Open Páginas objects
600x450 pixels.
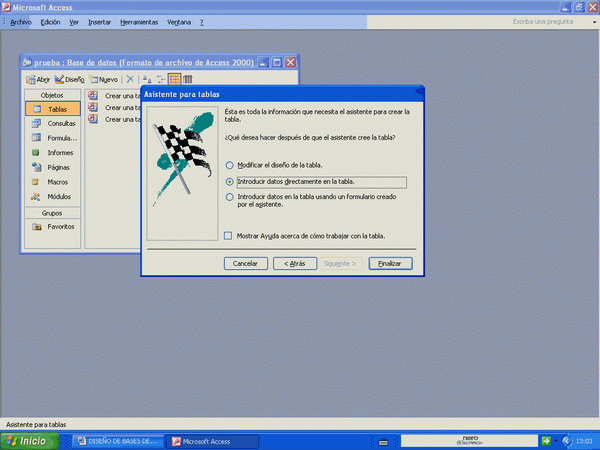point(53,167)
